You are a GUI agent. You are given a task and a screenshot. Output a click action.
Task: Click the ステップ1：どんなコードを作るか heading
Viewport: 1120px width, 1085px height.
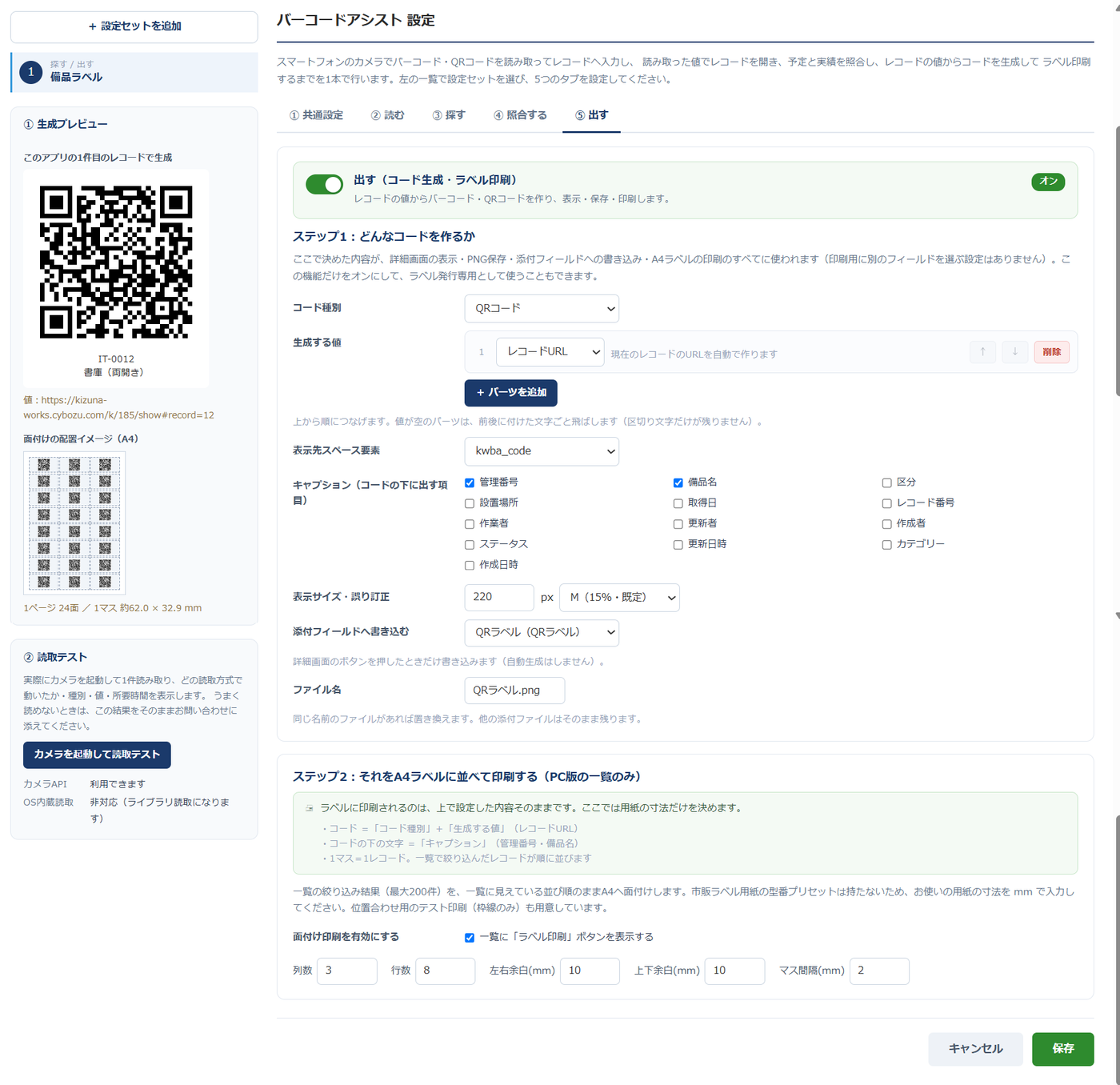[384, 237]
